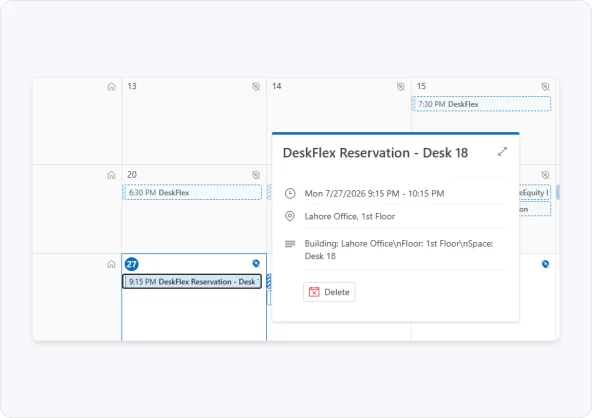The width and height of the screenshot is (592, 418).
Task: Select day number 15
Action: (421, 86)
